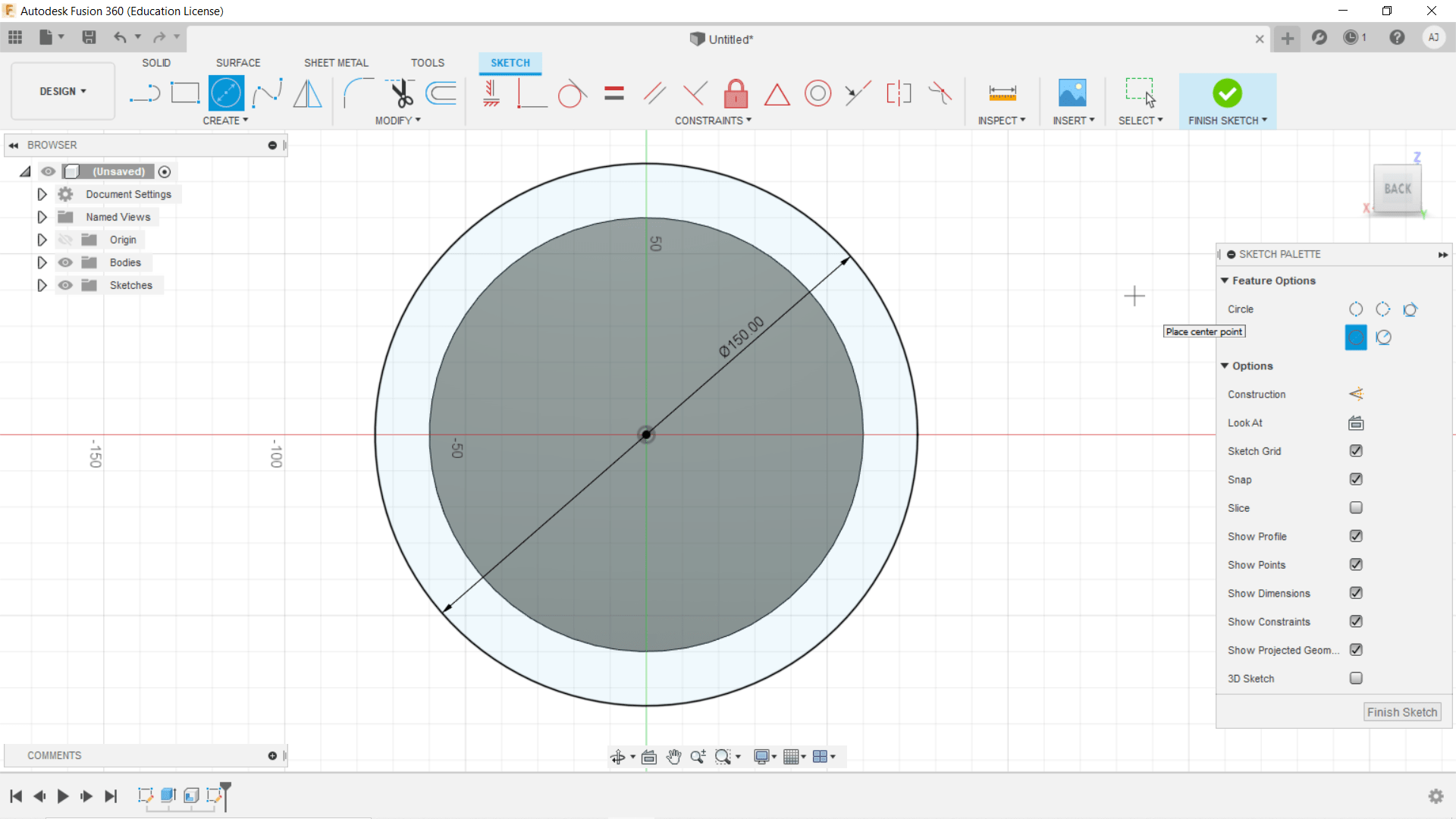Select the Concentric constraint icon
Image resolution: width=1456 pixels, height=819 pixels.
[x=817, y=93]
